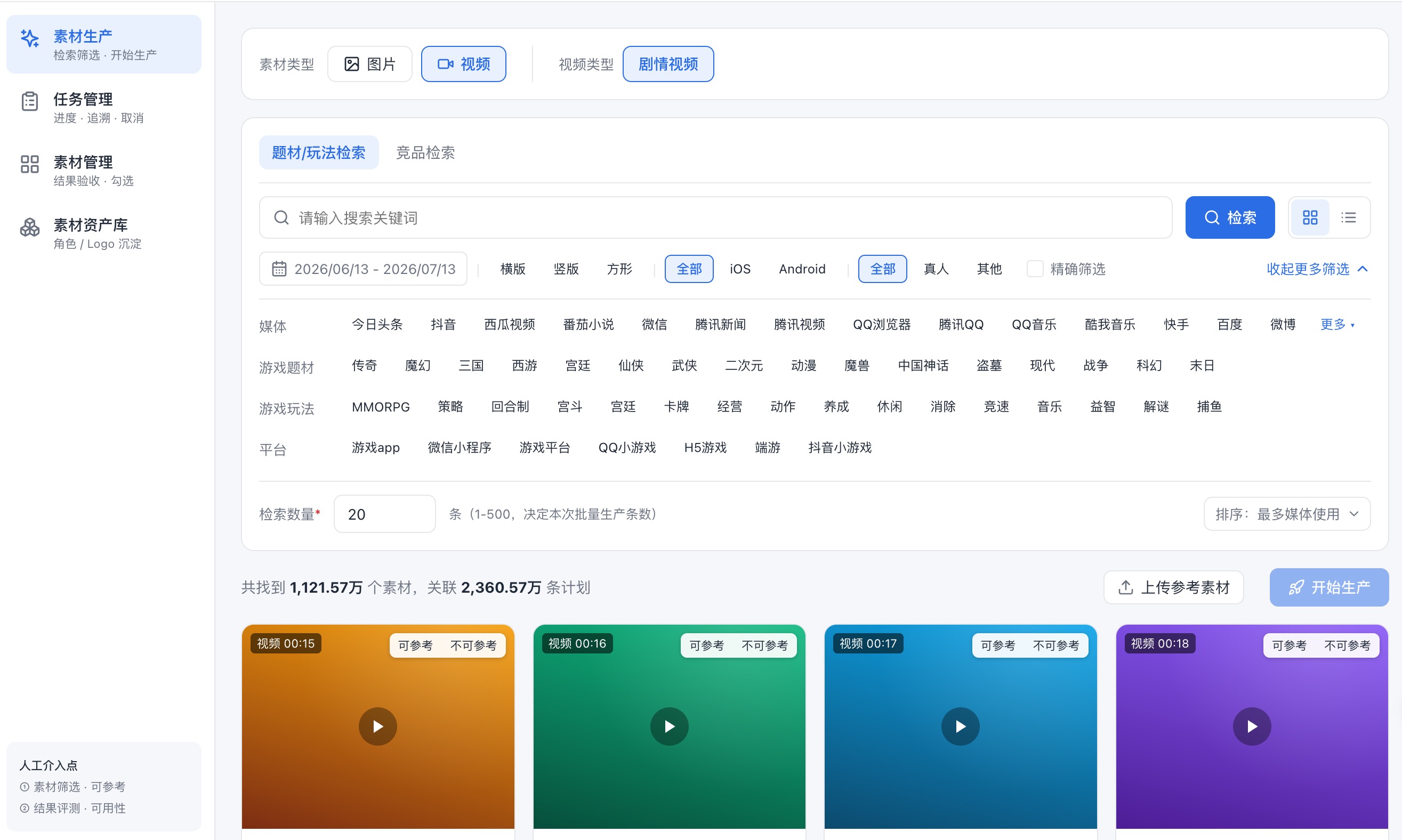This screenshot has height=840, width=1402.
Task: Switch to 题材/玩法检索 tab
Action: pyautogui.click(x=319, y=152)
